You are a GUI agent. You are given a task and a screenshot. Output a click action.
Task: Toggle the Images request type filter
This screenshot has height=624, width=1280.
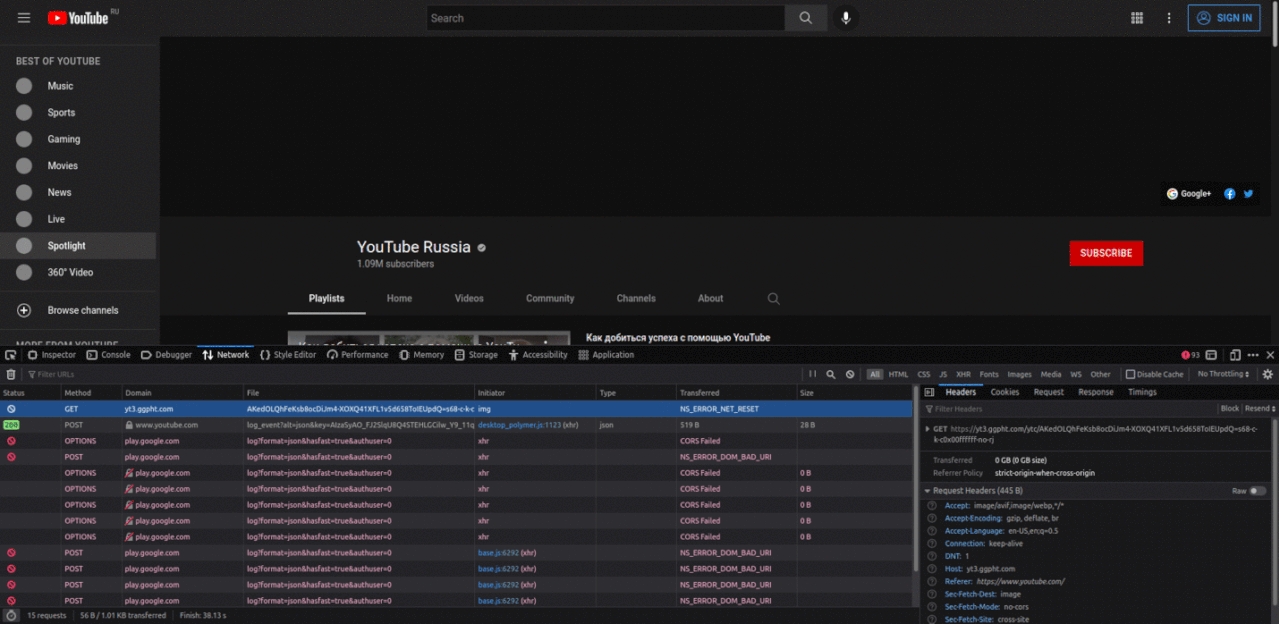1019,374
